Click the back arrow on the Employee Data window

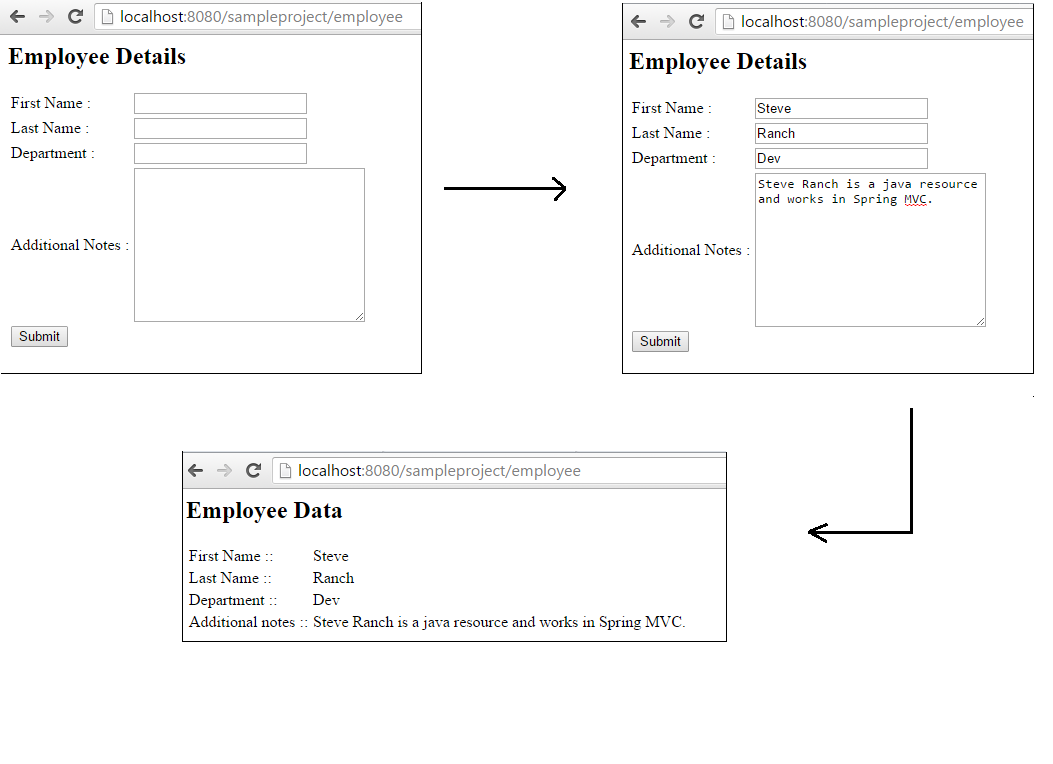[196, 470]
